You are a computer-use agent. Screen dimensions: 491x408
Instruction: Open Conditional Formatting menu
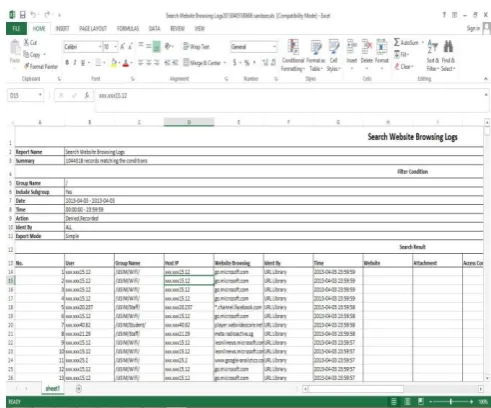293,55
